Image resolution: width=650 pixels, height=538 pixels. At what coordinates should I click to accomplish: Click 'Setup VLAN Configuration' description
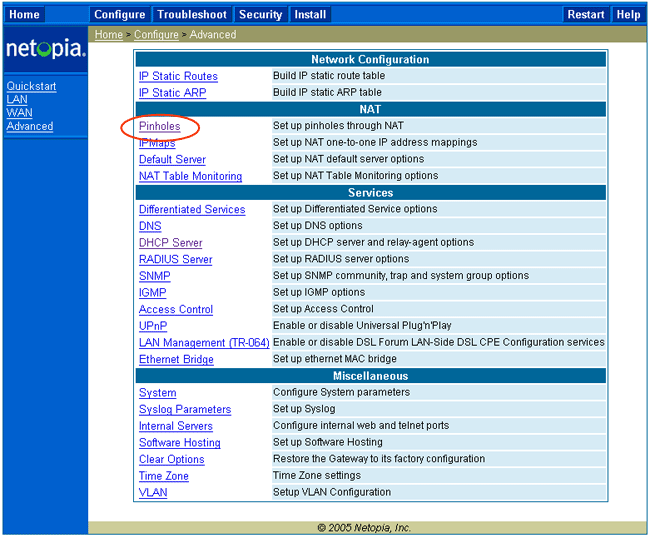(x=332, y=492)
